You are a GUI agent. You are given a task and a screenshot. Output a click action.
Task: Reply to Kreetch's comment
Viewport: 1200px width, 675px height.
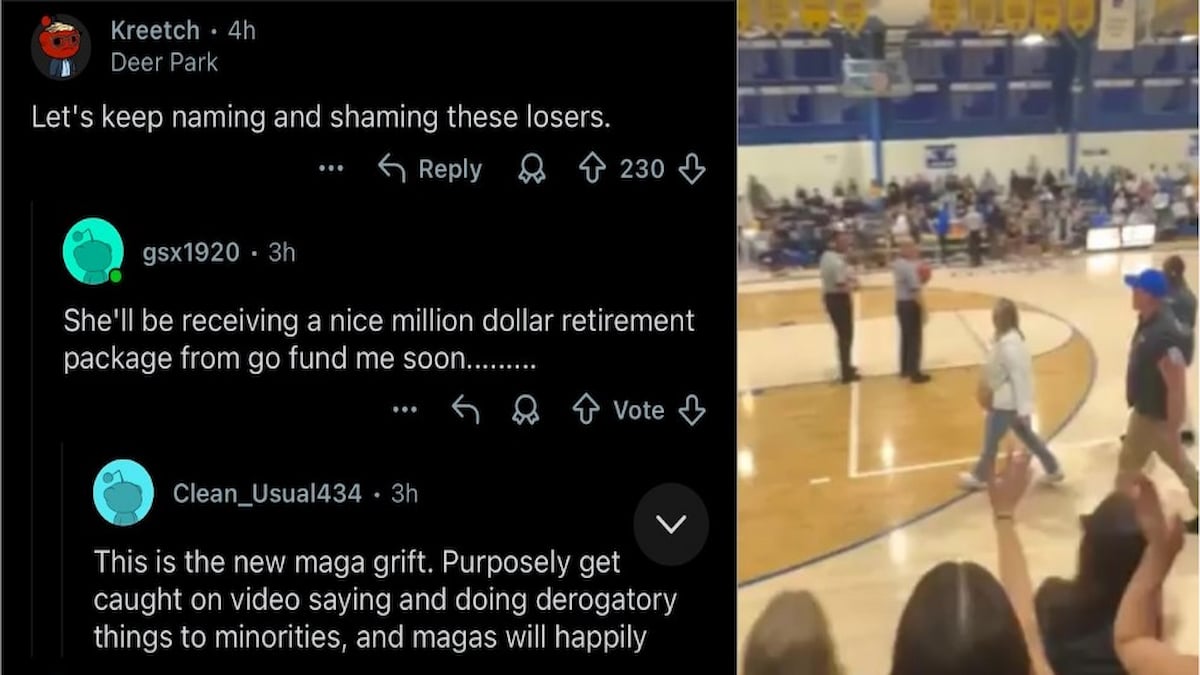tap(430, 169)
